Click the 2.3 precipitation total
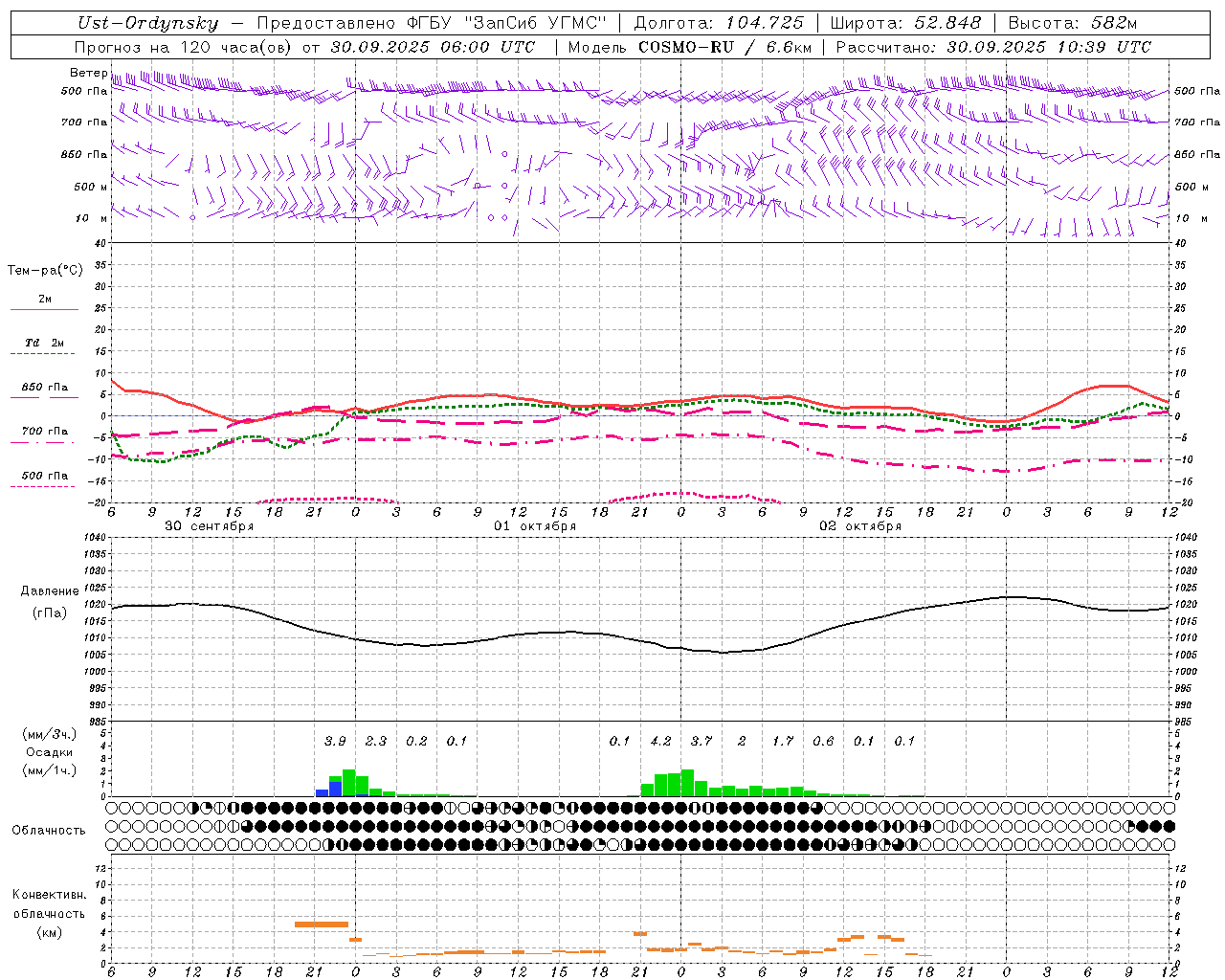The width and height of the screenshot is (1225, 980). [x=376, y=742]
